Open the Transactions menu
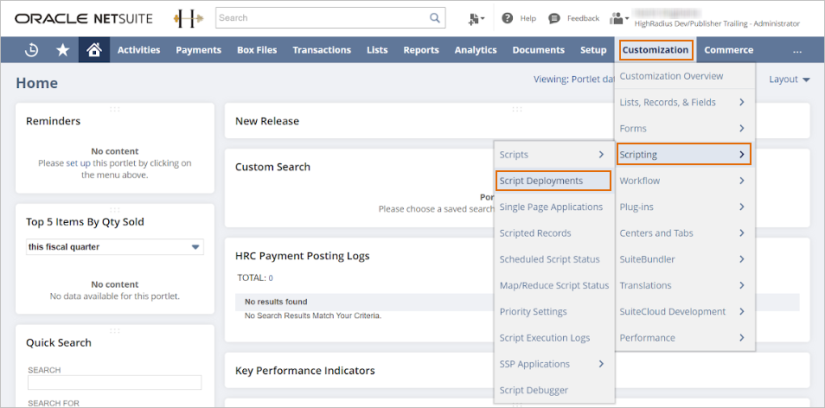The height and width of the screenshot is (408, 825). tap(322, 50)
